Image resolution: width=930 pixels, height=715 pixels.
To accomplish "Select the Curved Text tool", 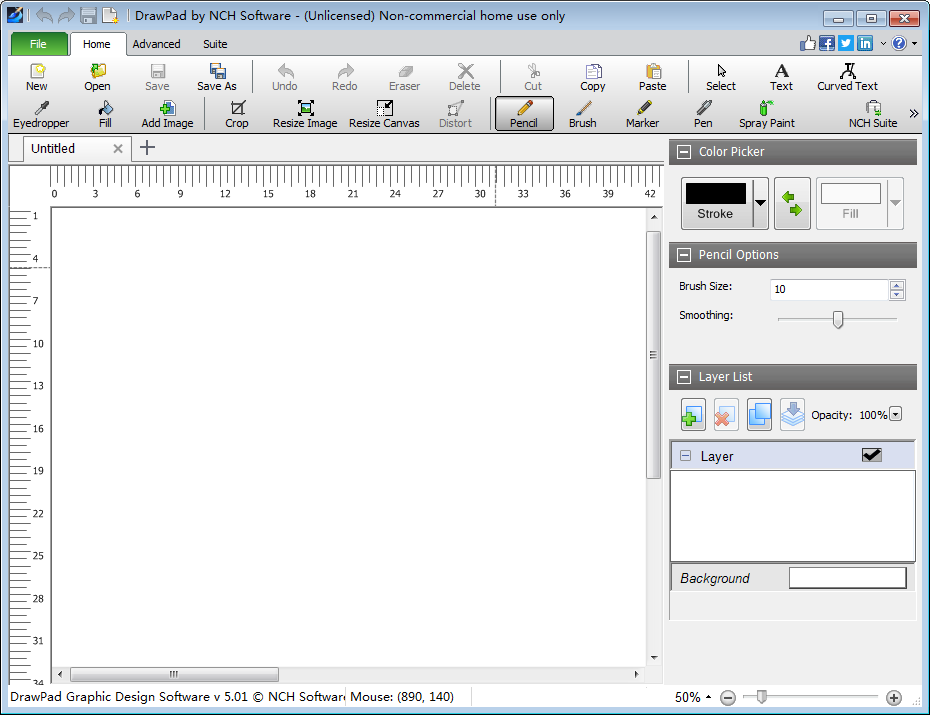I will 847,77.
